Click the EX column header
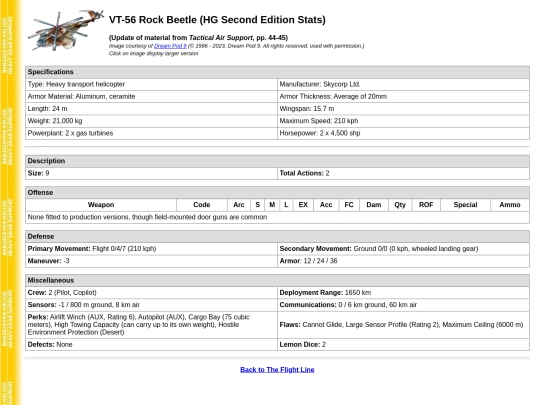 (303, 205)
